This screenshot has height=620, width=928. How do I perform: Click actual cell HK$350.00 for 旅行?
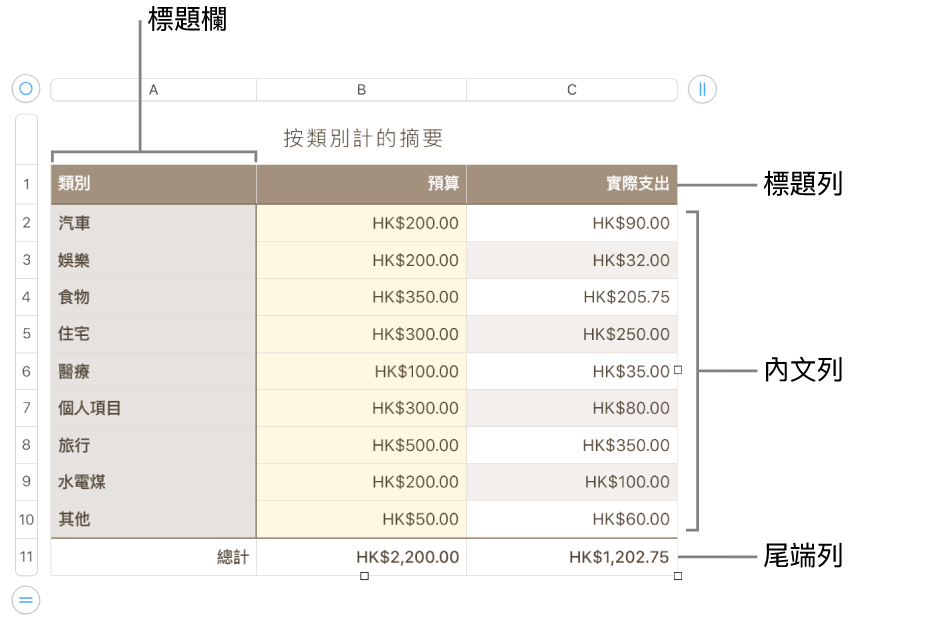(x=572, y=445)
